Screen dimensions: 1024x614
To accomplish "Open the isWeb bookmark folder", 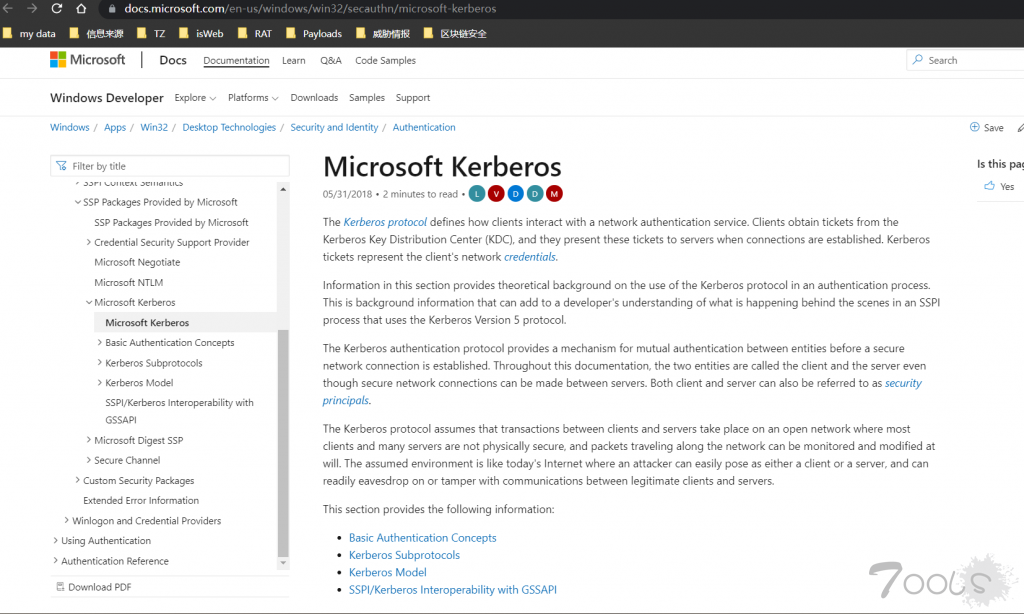I will point(201,33).
